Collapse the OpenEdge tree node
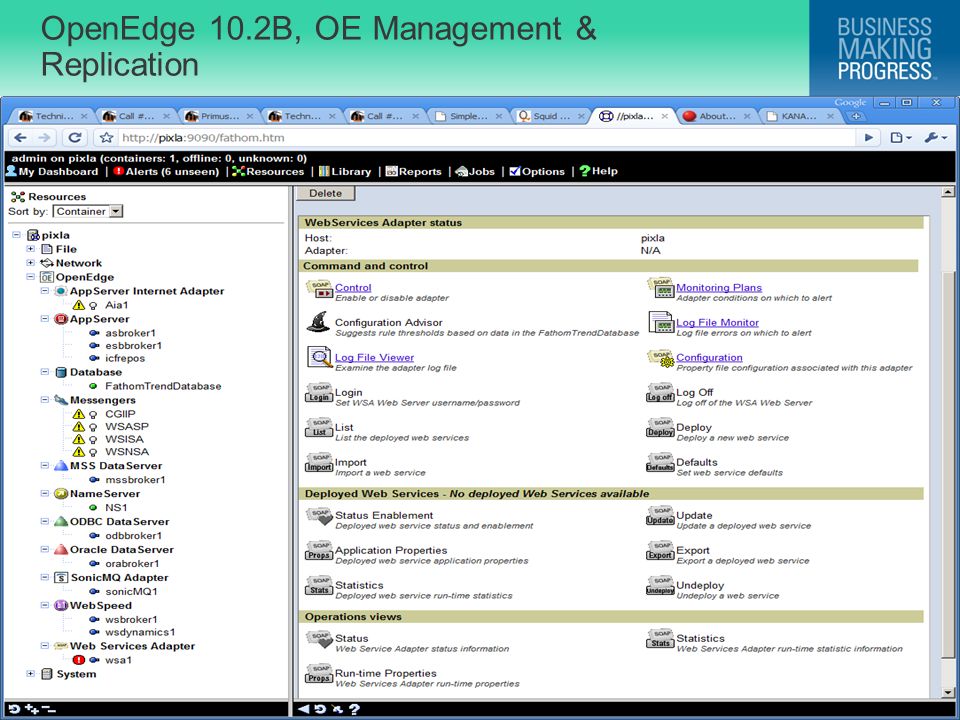The height and width of the screenshot is (720, 960). tap(30, 277)
